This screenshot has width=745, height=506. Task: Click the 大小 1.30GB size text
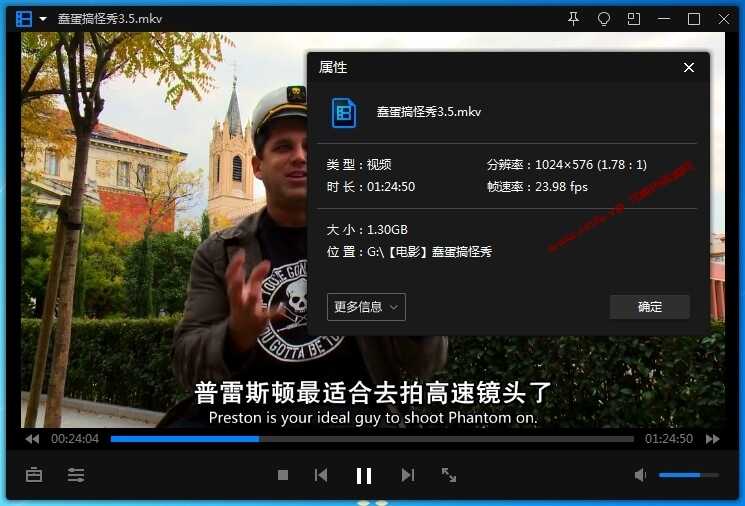pos(367,230)
